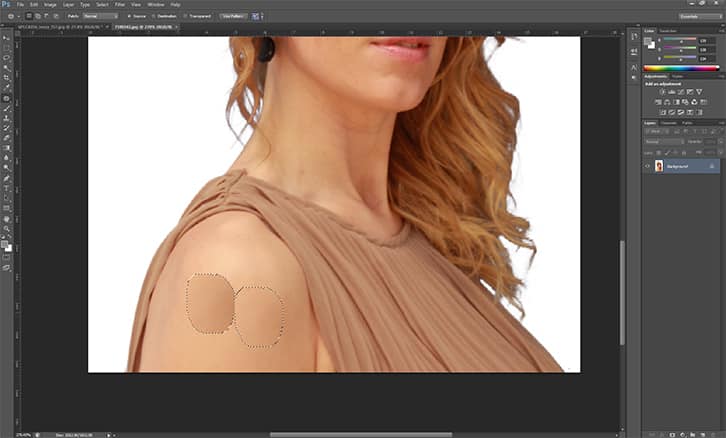Toggle lock image pixels in the Layers panel
Screen dimensions: 726x438
click(x=667, y=152)
